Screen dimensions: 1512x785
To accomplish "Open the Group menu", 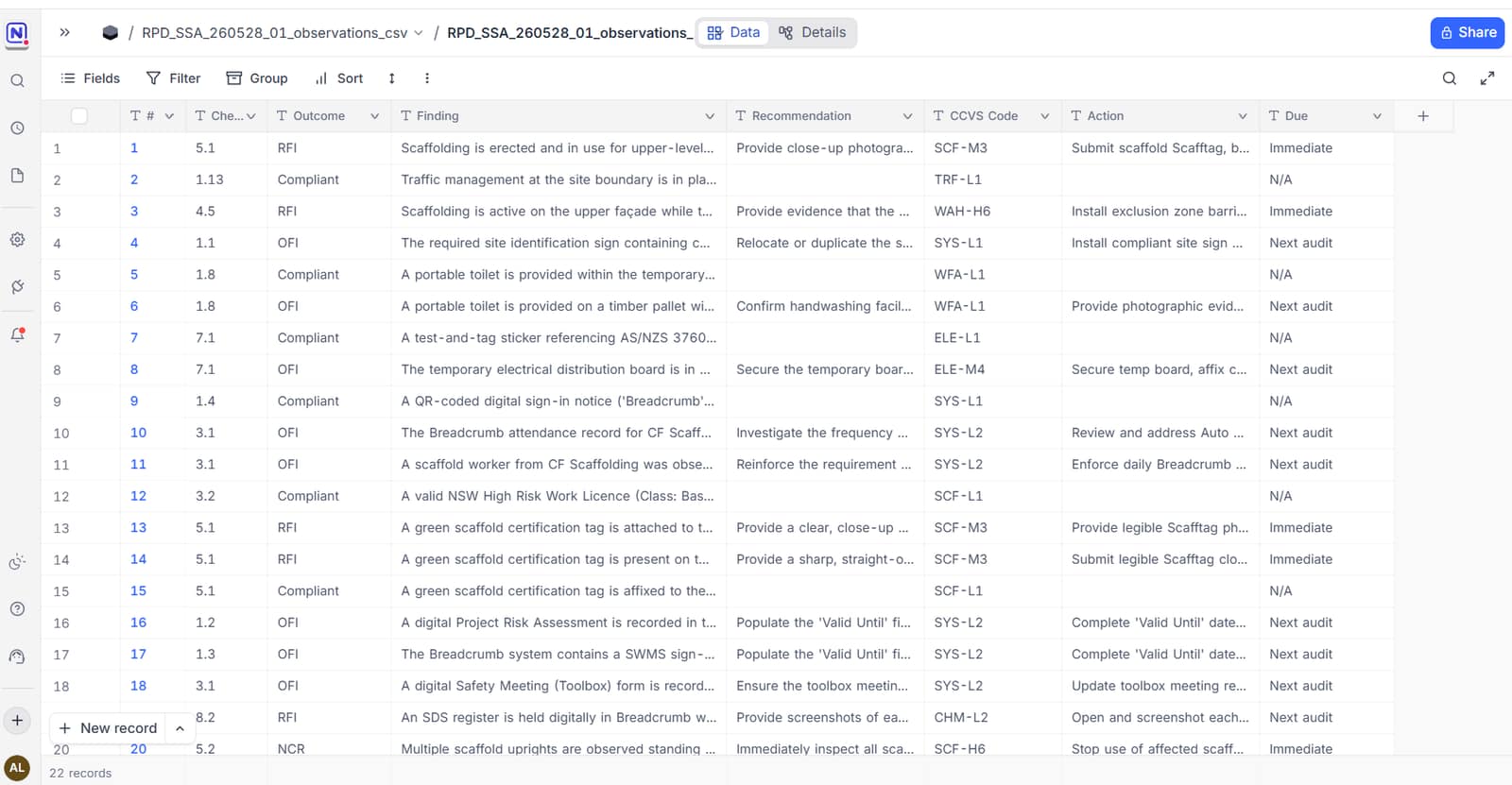I will pyautogui.click(x=257, y=78).
